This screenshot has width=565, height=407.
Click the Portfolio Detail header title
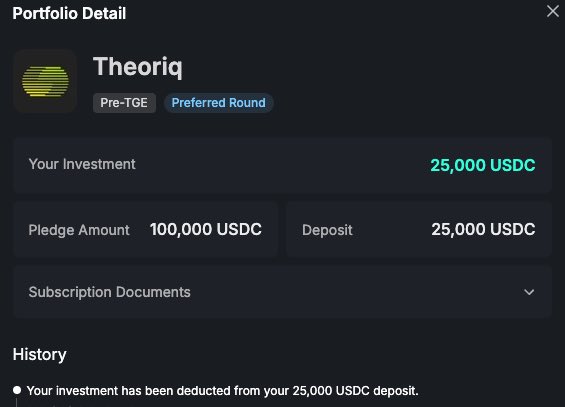(69, 13)
